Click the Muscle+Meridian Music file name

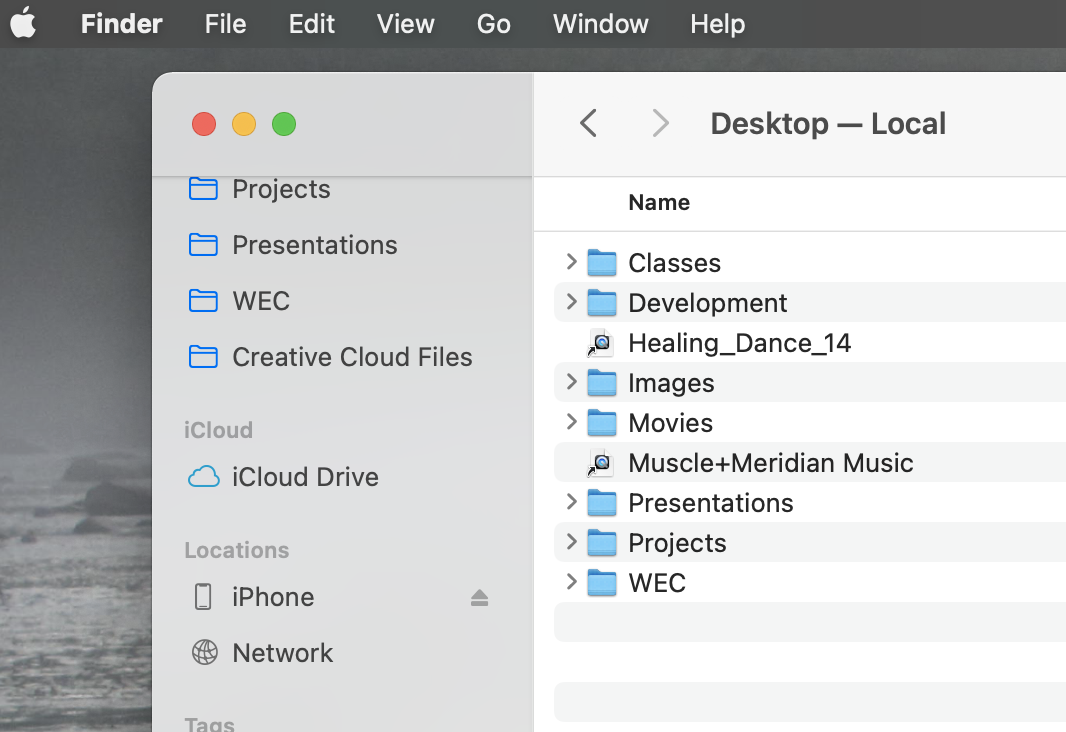771,463
